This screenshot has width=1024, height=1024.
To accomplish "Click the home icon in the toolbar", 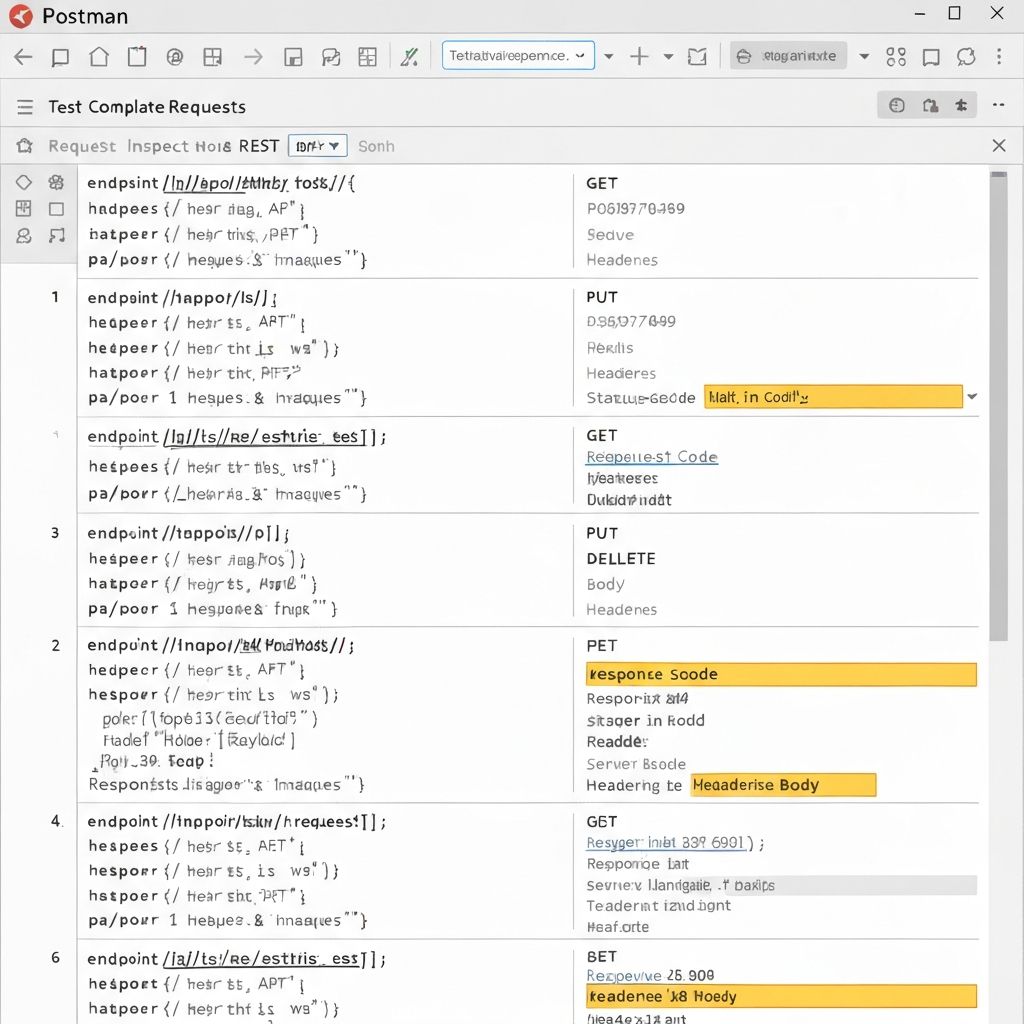I will coord(98,57).
